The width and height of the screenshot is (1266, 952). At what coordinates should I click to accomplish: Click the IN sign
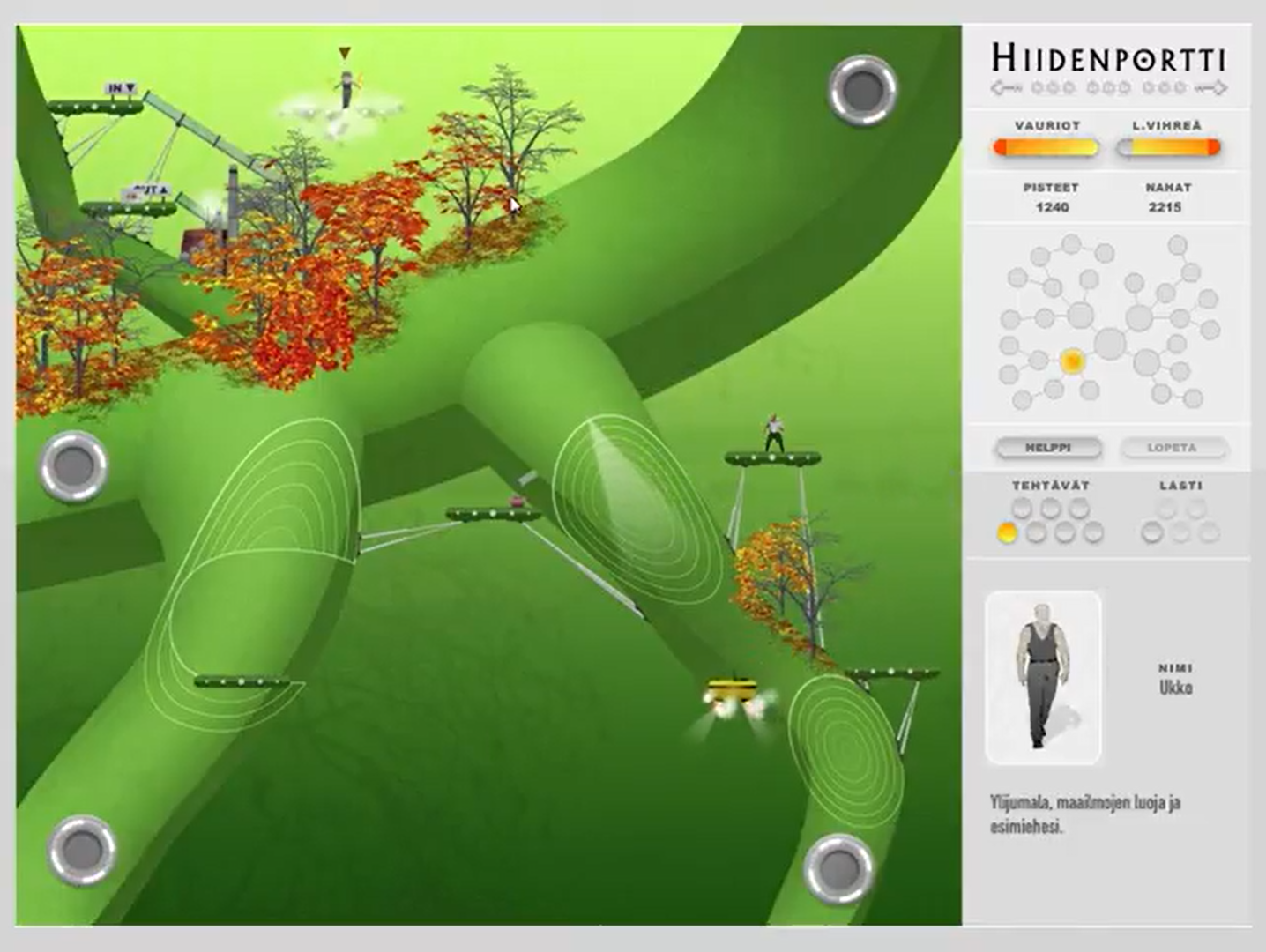121,88
